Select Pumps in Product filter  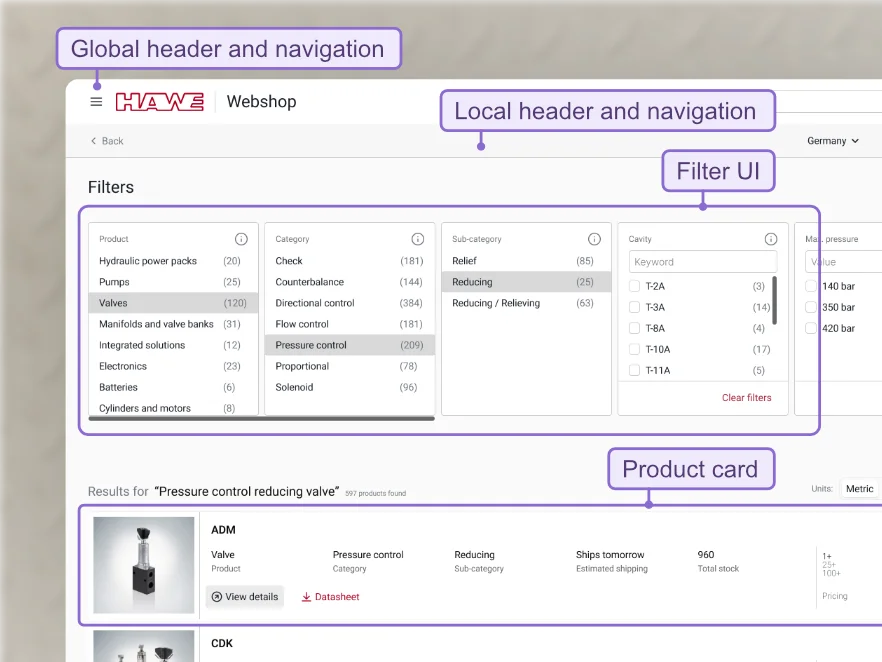coord(173,282)
